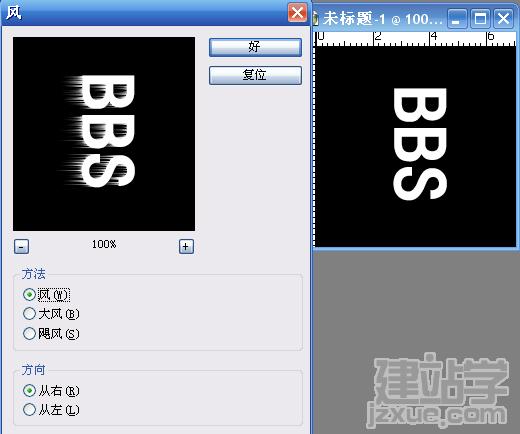The width and height of the screenshot is (520, 434).
Task: Confirm the Wind filter with 好 button
Action: pyautogui.click(x=255, y=47)
